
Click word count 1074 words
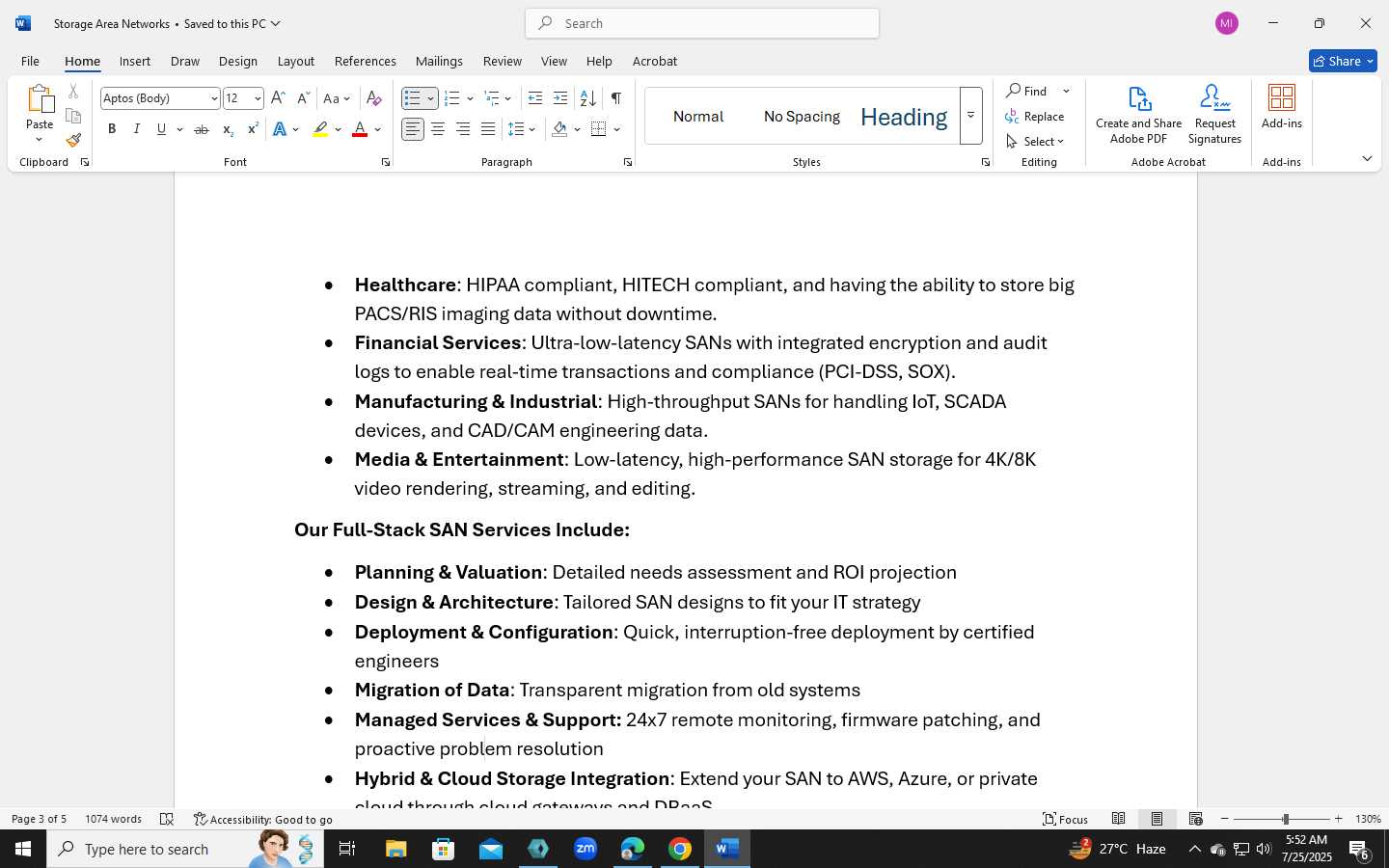[114, 819]
